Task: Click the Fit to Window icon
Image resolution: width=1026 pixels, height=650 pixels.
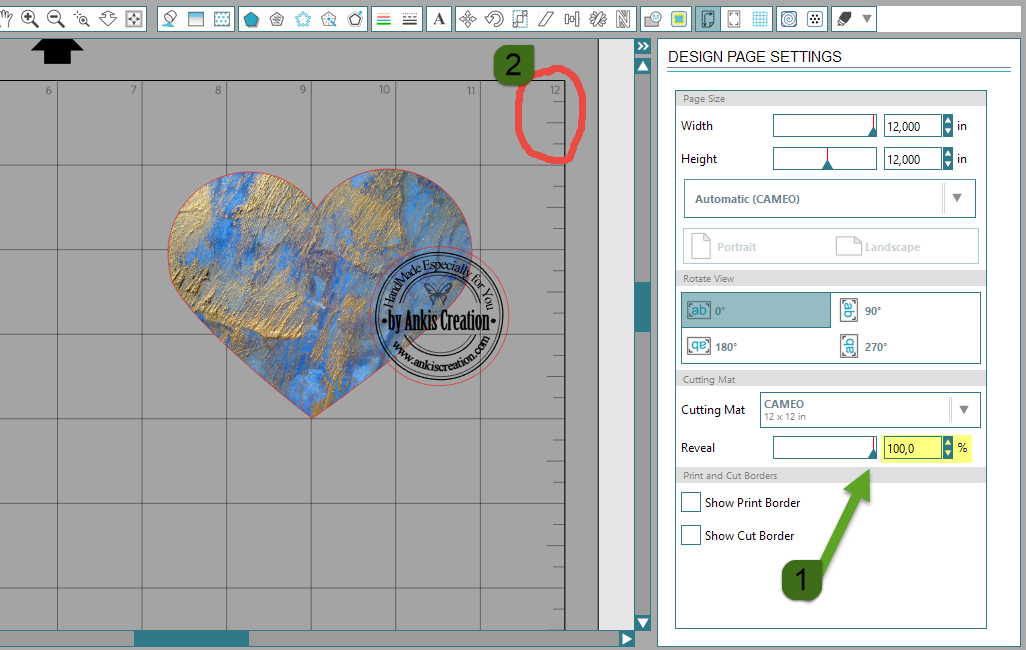Action: (133, 18)
